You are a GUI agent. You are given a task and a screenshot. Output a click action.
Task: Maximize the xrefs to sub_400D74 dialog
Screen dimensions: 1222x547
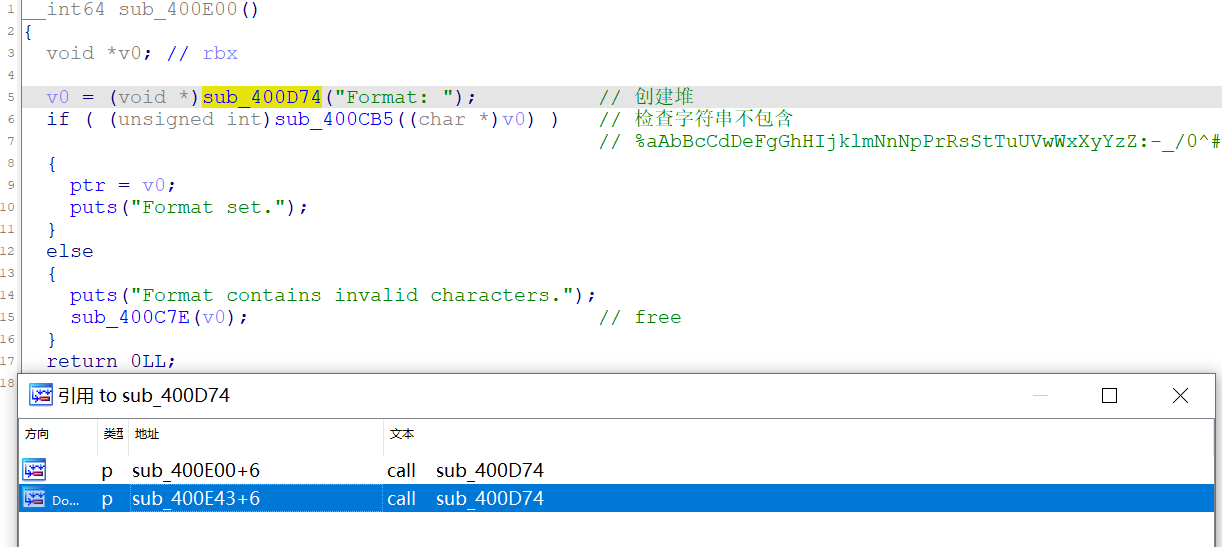tap(1109, 395)
